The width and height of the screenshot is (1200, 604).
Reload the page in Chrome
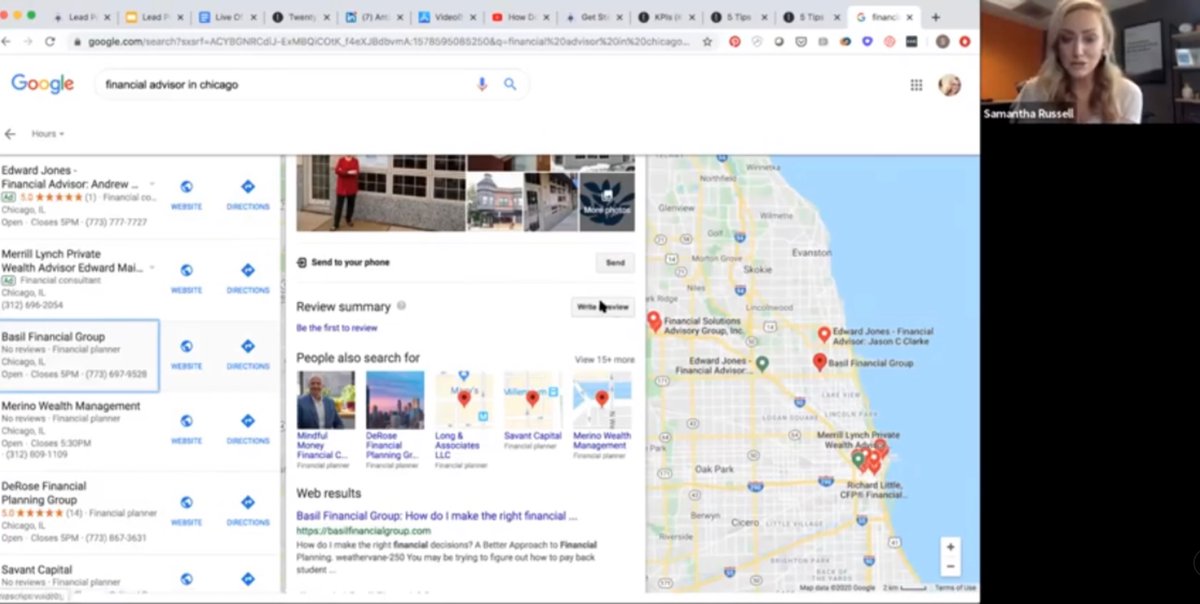pyautogui.click(x=50, y=41)
